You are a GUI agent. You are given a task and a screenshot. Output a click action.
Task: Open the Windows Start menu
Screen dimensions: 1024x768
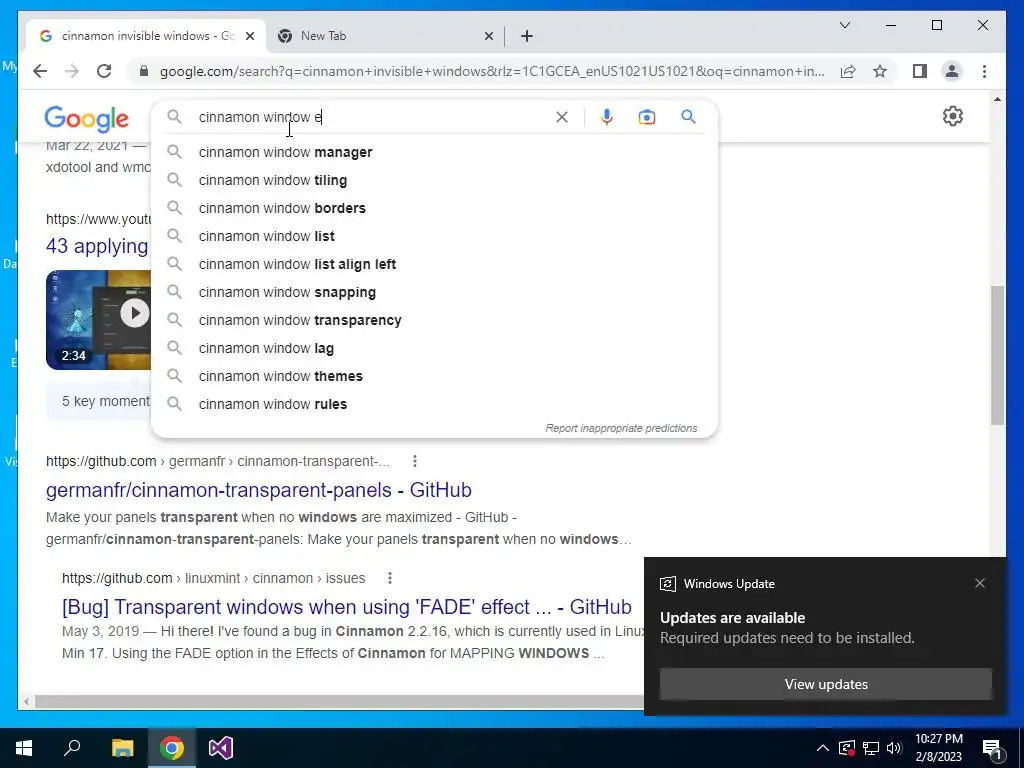24,748
